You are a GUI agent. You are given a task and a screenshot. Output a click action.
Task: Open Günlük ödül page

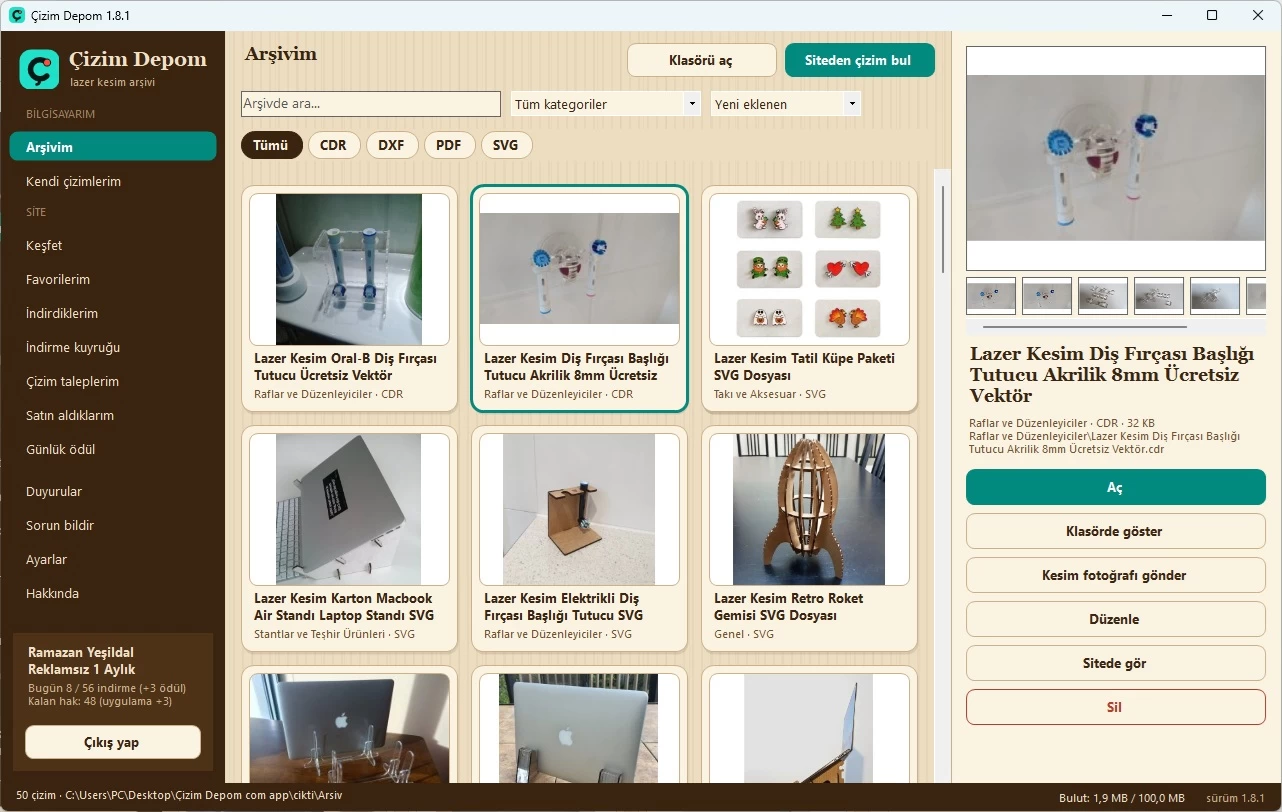pos(113,449)
